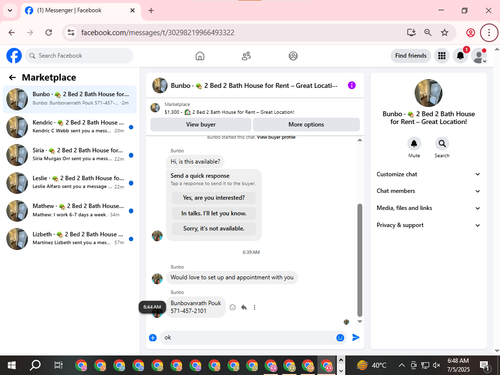Search in conversation magnifier icon
The width and height of the screenshot is (500, 375).
(x=442, y=144)
